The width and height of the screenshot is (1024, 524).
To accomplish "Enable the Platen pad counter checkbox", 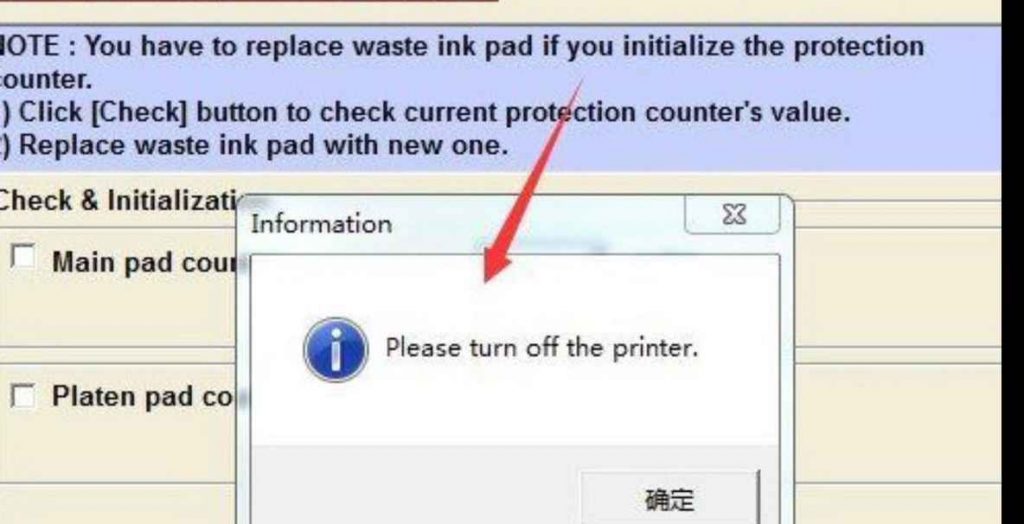I will coord(24,396).
